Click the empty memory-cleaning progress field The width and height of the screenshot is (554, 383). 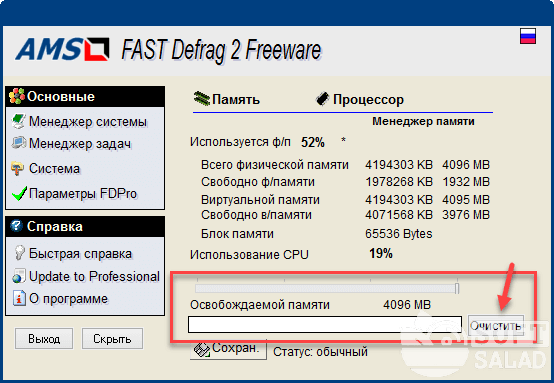[325, 324]
